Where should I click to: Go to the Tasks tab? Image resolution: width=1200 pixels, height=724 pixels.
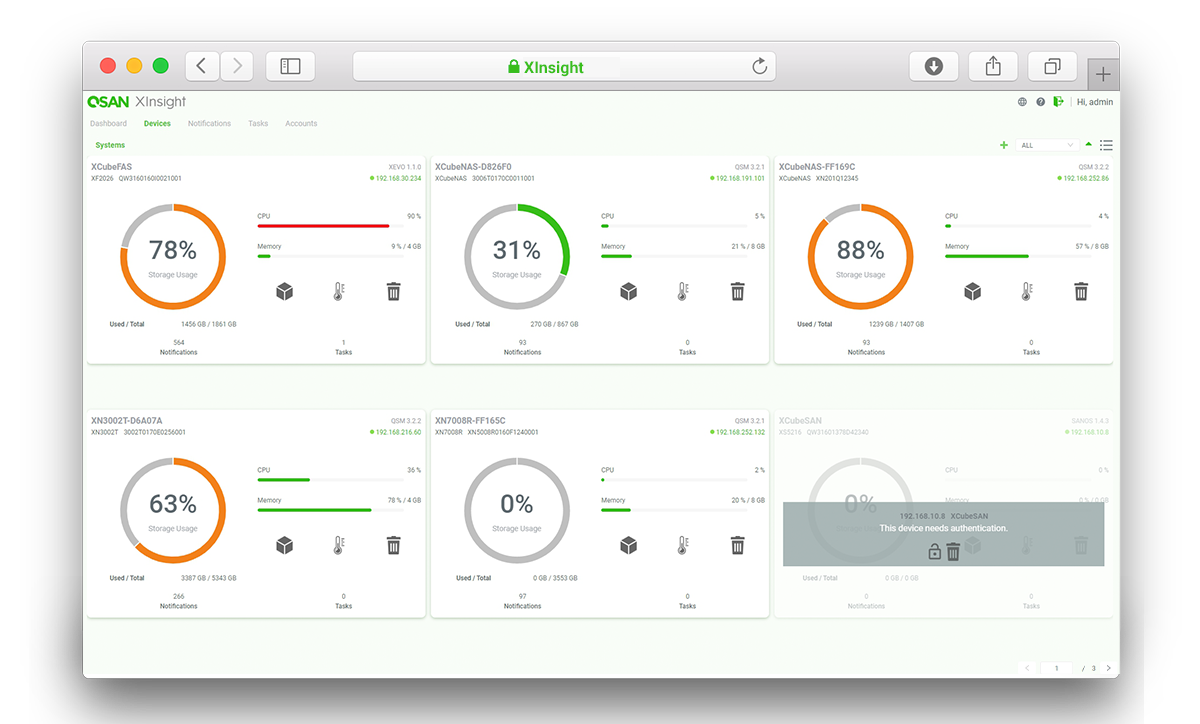(258, 124)
